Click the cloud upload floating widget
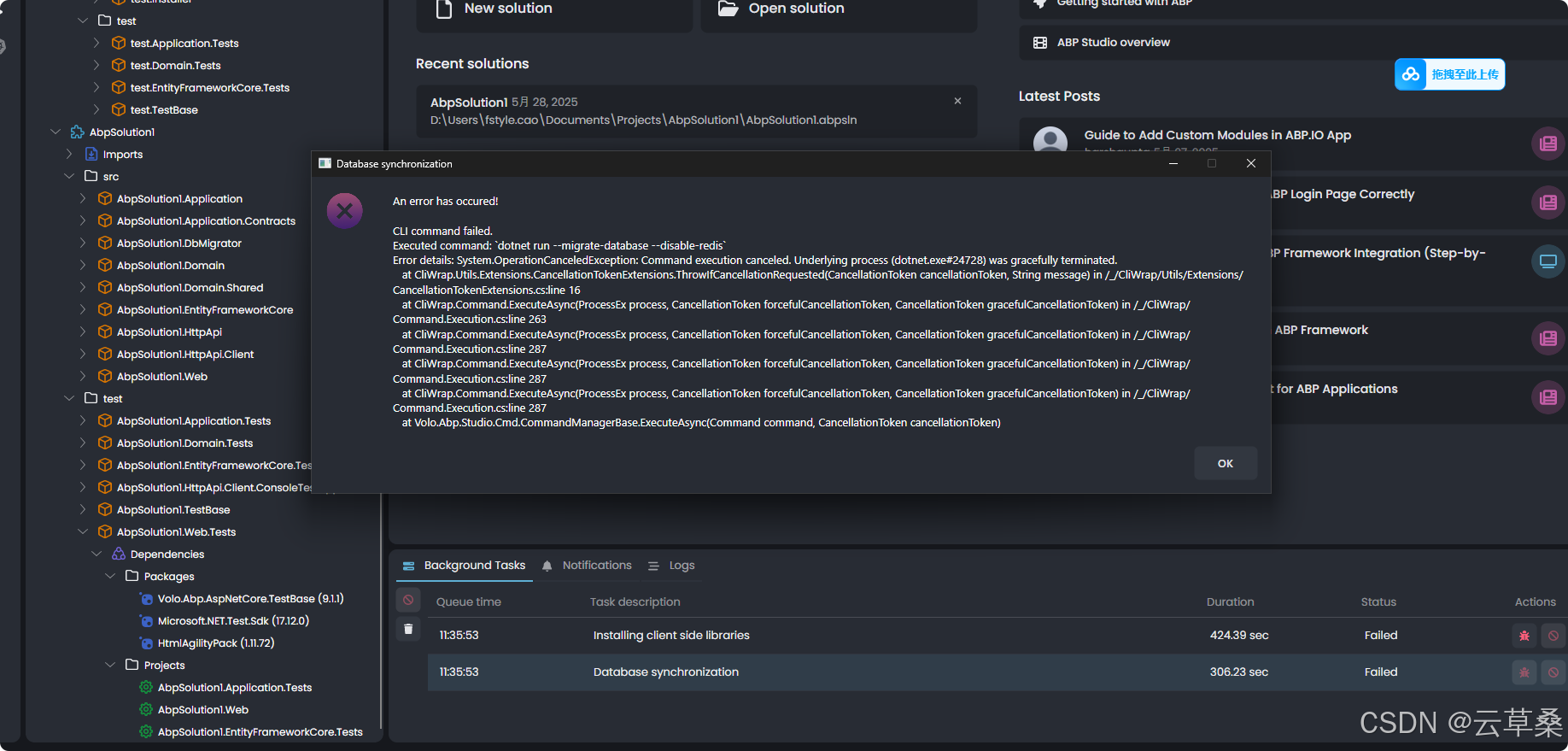 coord(1449,74)
